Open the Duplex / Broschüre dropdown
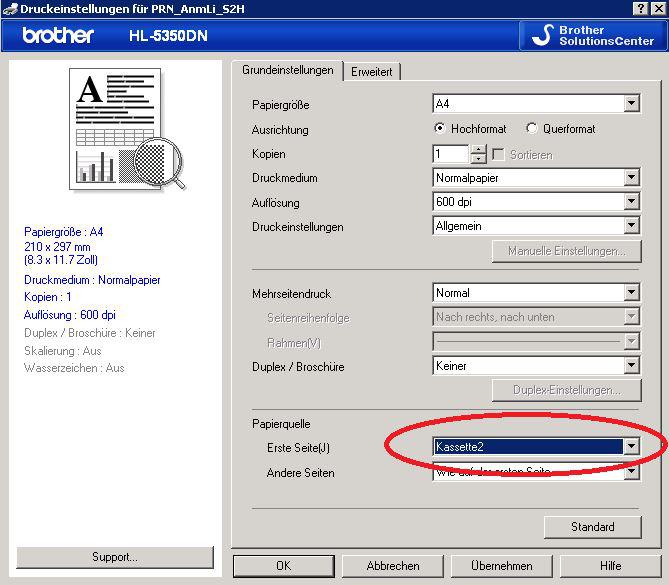Screen dimensions: 669x585 pos(536,366)
